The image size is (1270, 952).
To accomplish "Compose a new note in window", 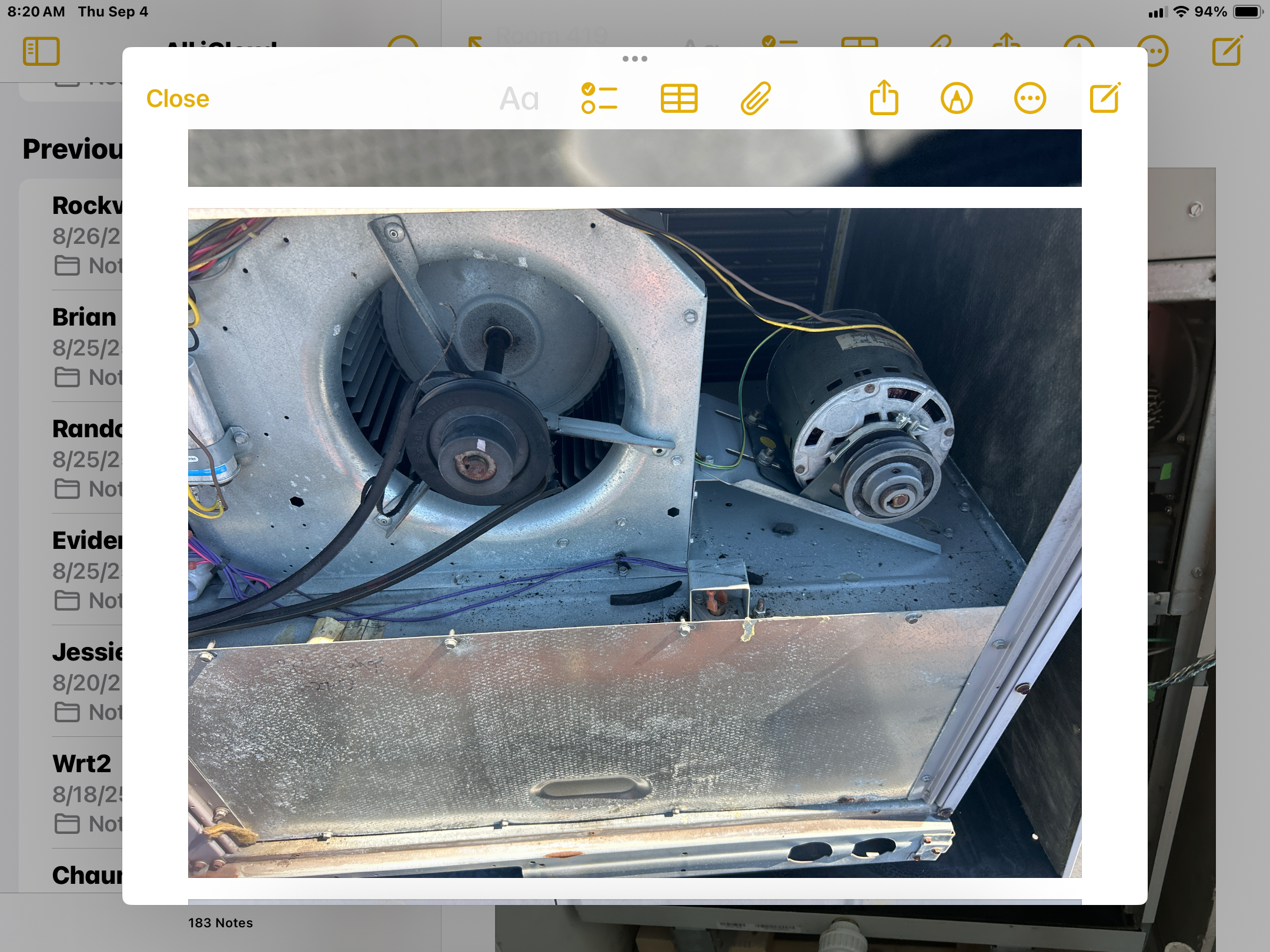I will tap(1105, 99).
